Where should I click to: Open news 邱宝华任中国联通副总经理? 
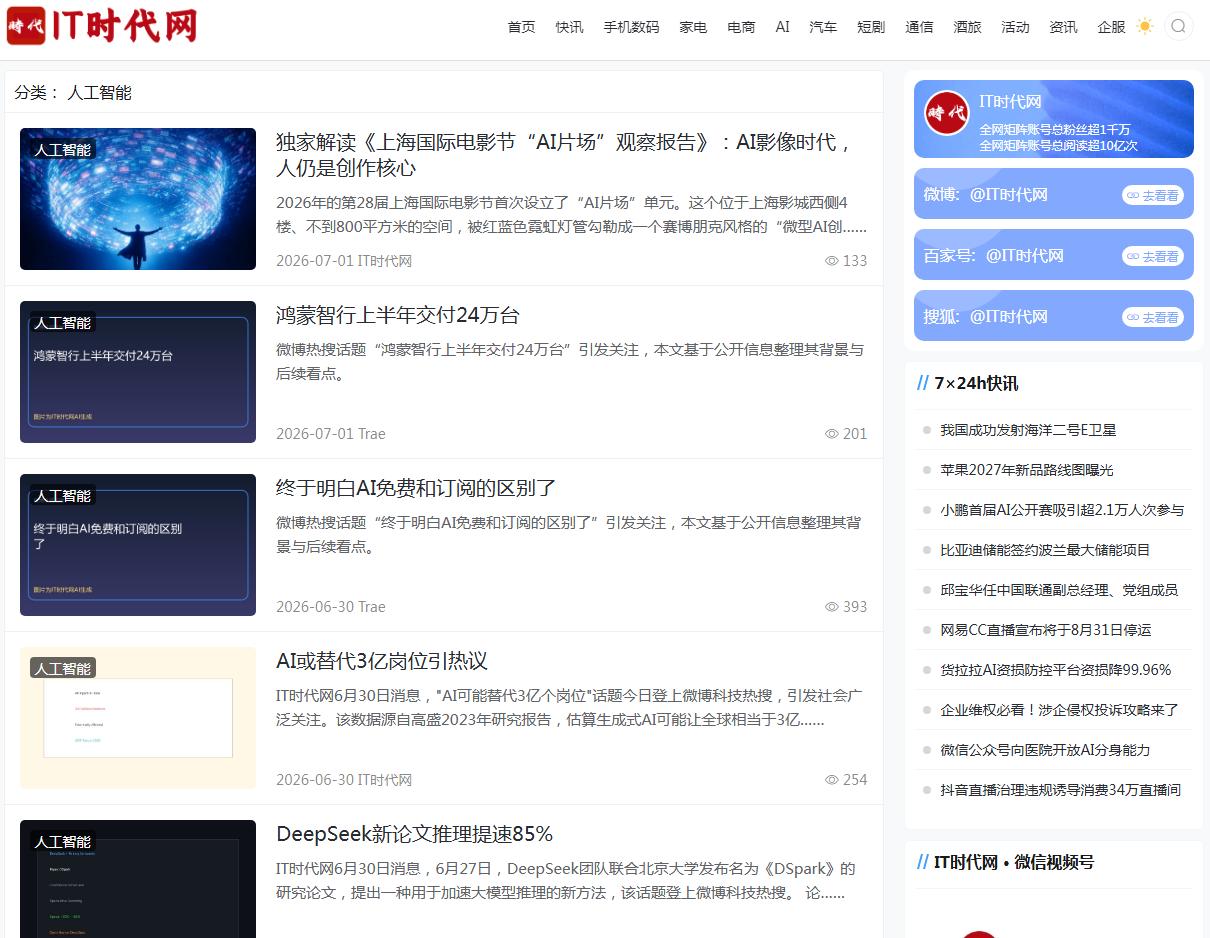pyautogui.click(x=1059, y=590)
